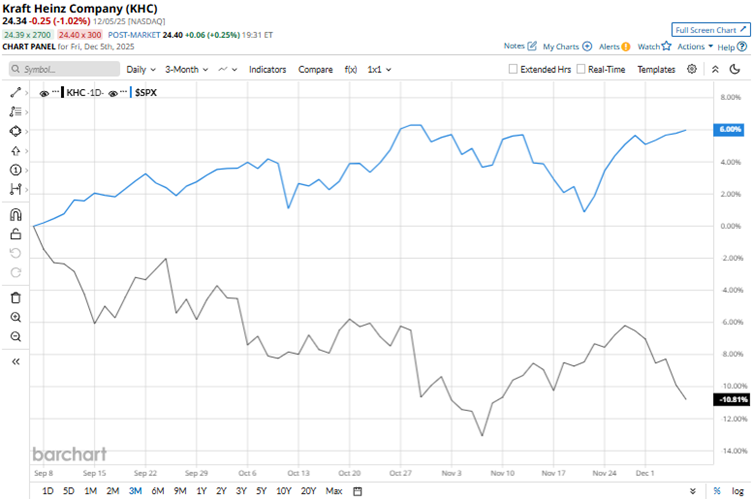Viewport: 752px width, 499px height.
Task: Open Notes editor
Action: [520, 46]
